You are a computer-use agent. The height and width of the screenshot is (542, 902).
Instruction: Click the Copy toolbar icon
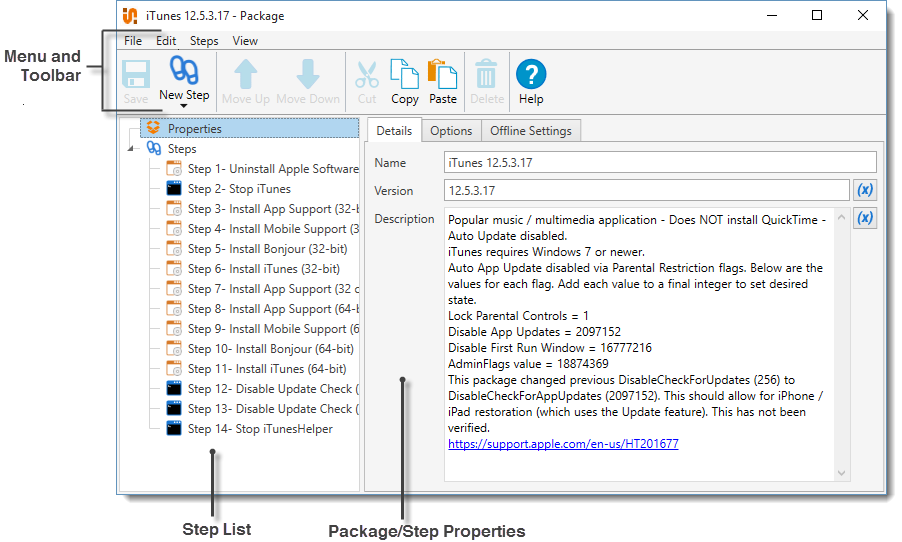(404, 74)
